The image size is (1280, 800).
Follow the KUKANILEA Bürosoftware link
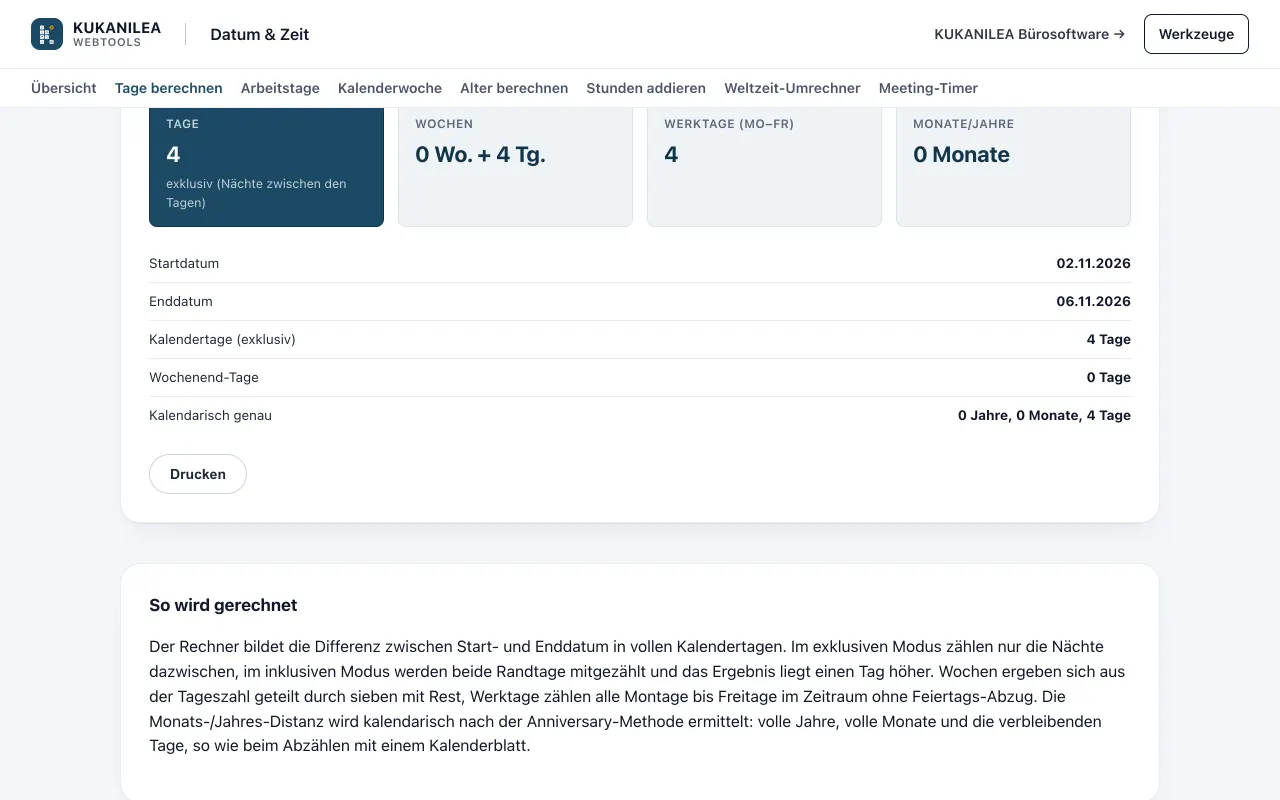pyautogui.click(x=1029, y=34)
